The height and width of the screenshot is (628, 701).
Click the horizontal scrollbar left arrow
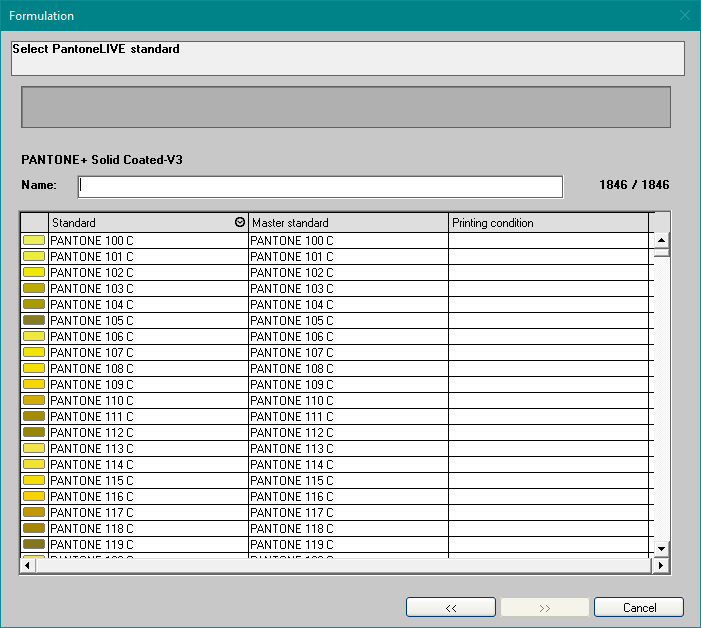click(27, 565)
